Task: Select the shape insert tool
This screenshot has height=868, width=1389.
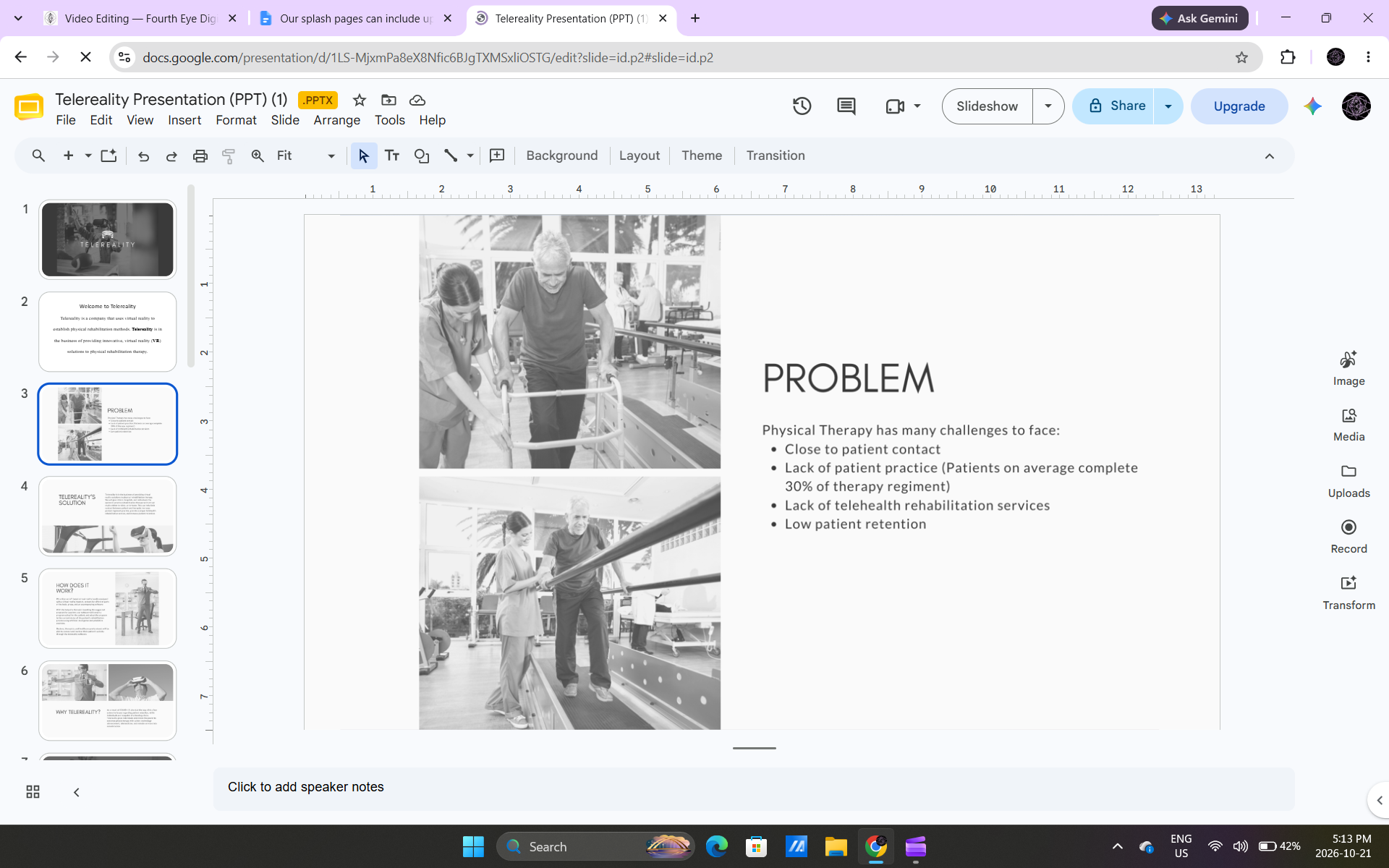Action: point(422,156)
